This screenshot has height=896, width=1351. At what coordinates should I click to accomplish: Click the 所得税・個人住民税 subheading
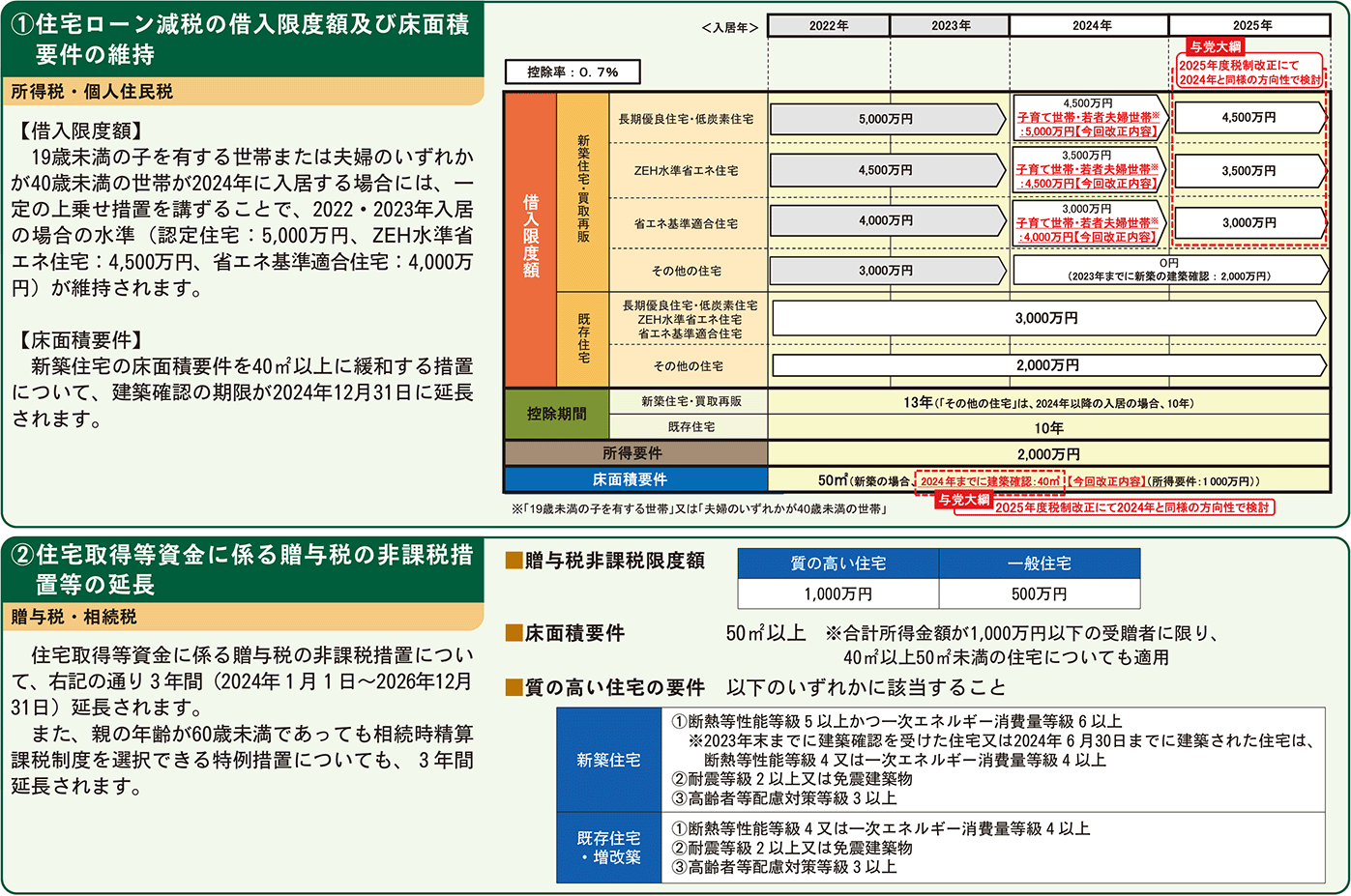tap(92, 92)
